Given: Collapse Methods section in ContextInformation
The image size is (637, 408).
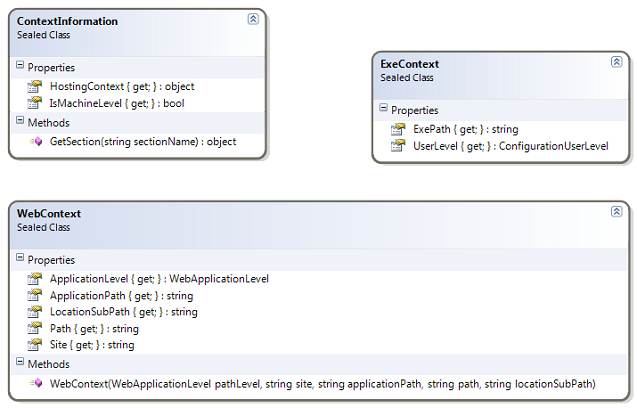Looking at the screenshot, I should coord(20,120).
